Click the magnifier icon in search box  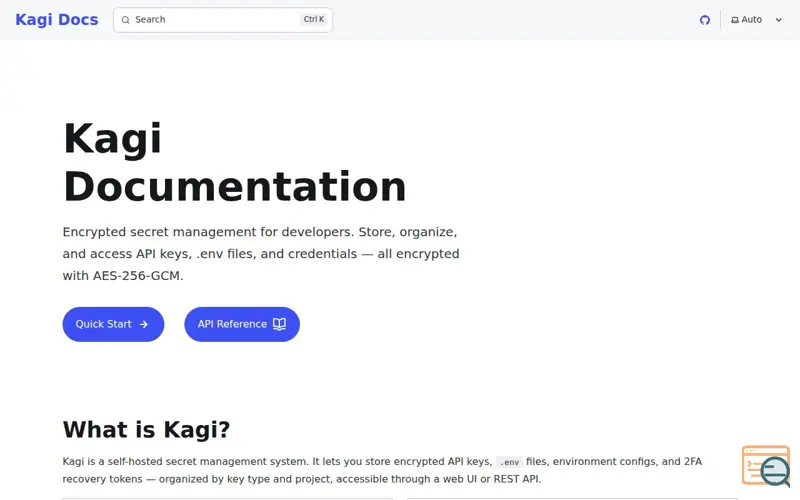pos(126,20)
